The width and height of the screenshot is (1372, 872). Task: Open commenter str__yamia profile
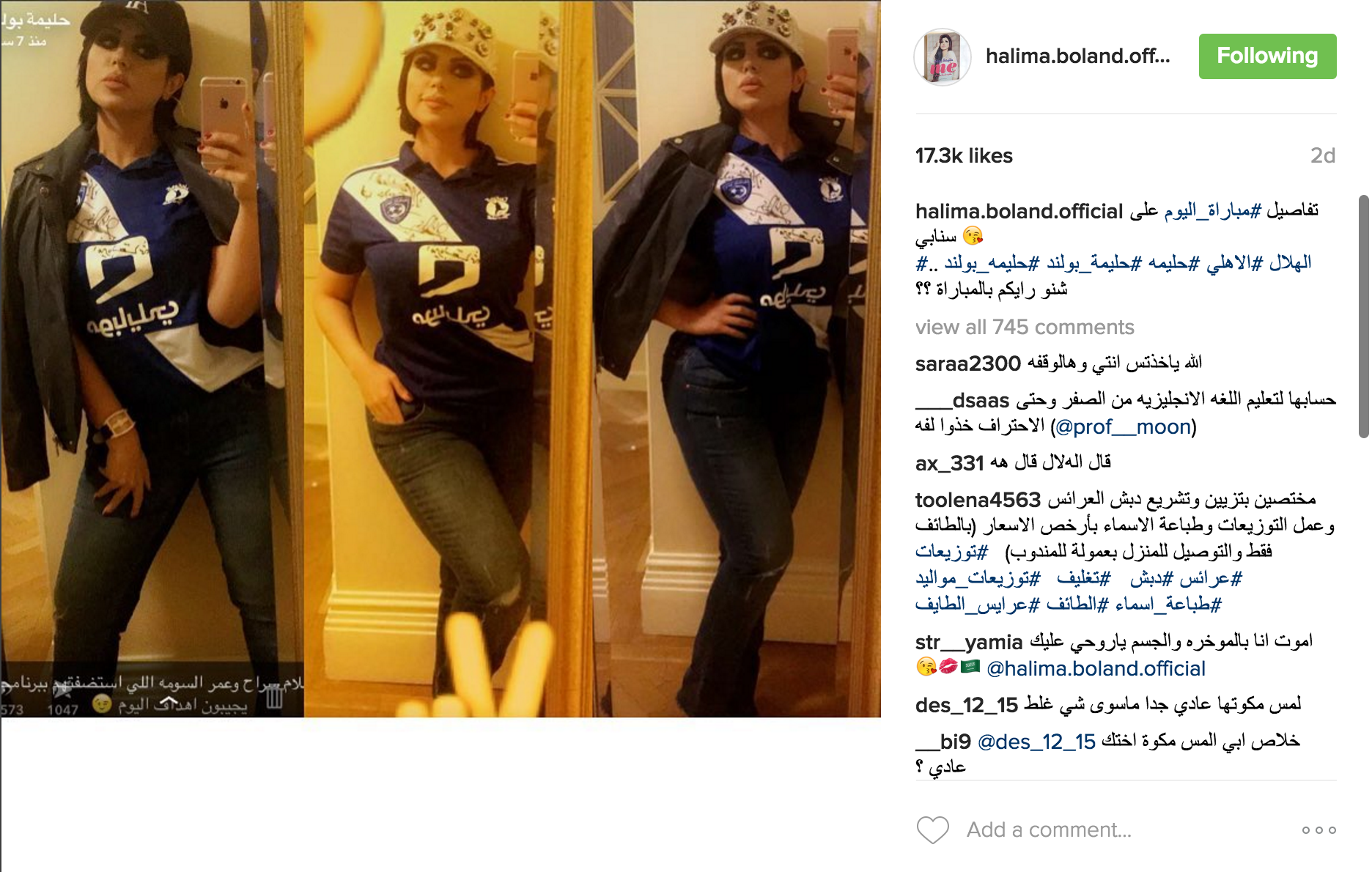coord(968,643)
